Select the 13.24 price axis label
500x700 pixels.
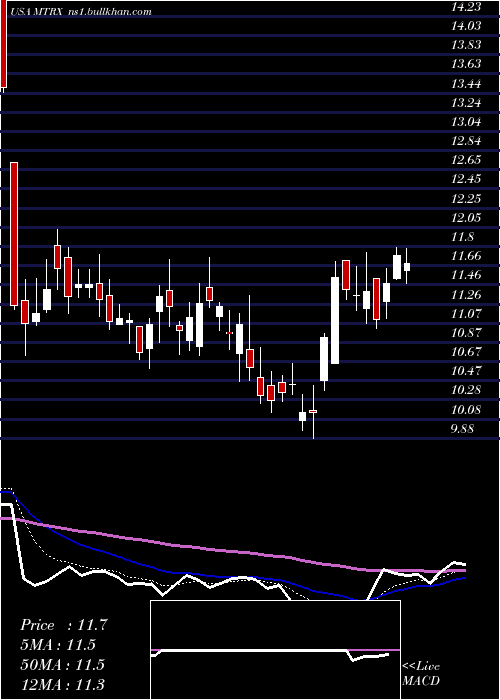click(466, 103)
